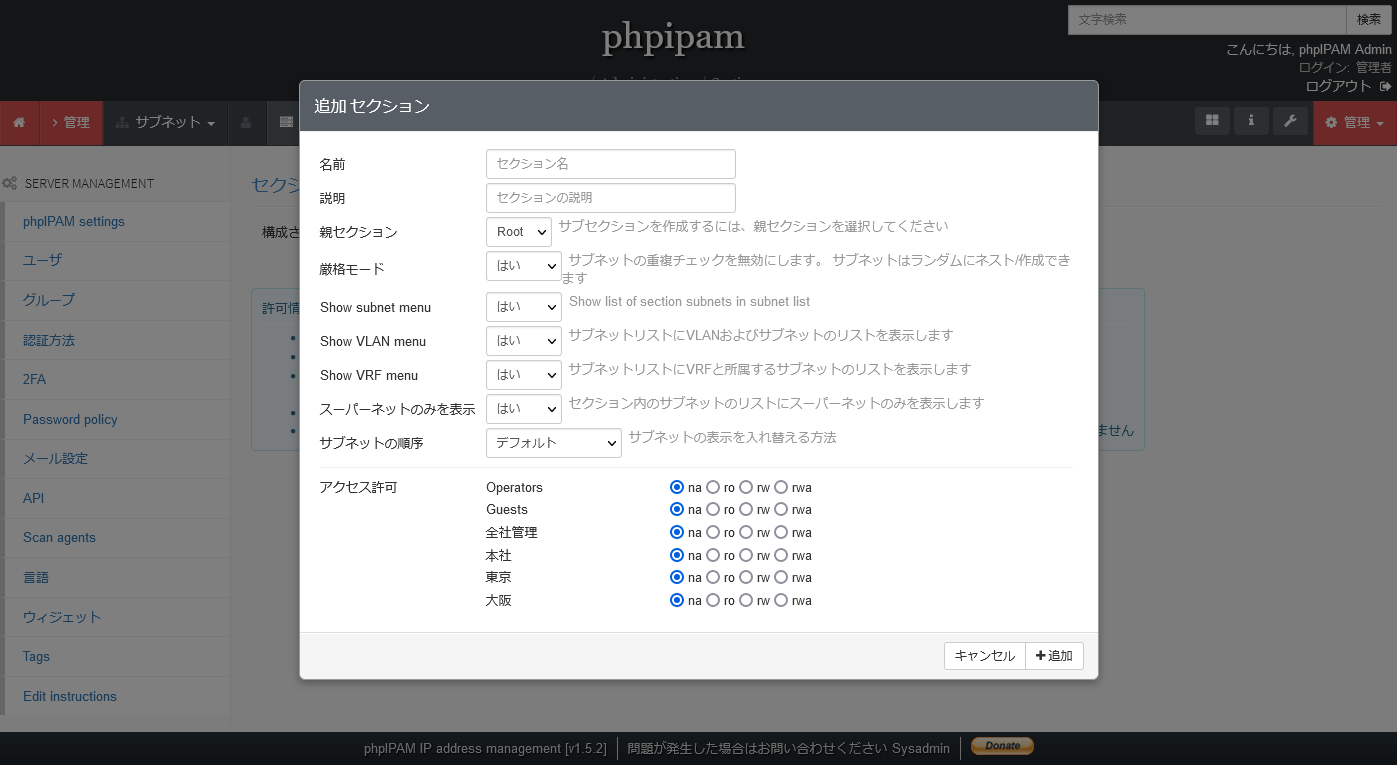Set 全社管理 access to rwa

click(x=781, y=532)
